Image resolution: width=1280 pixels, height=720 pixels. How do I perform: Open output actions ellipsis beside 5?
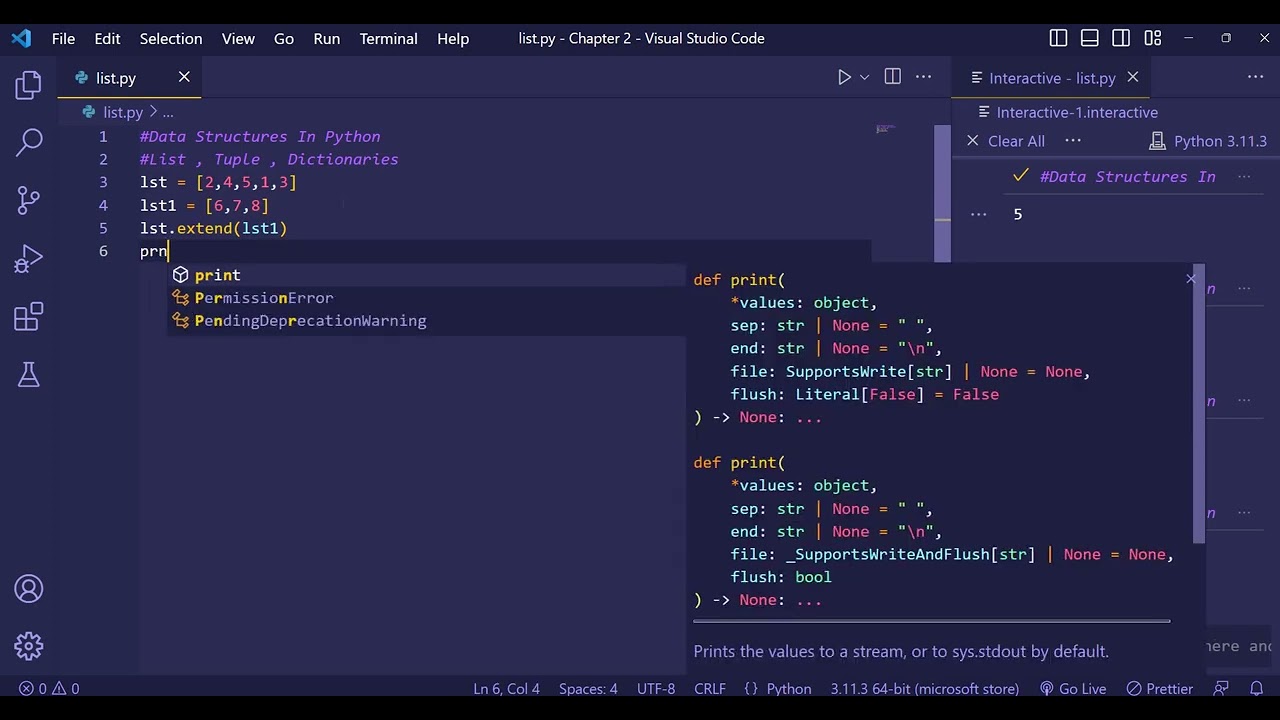click(x=979, y=214)
